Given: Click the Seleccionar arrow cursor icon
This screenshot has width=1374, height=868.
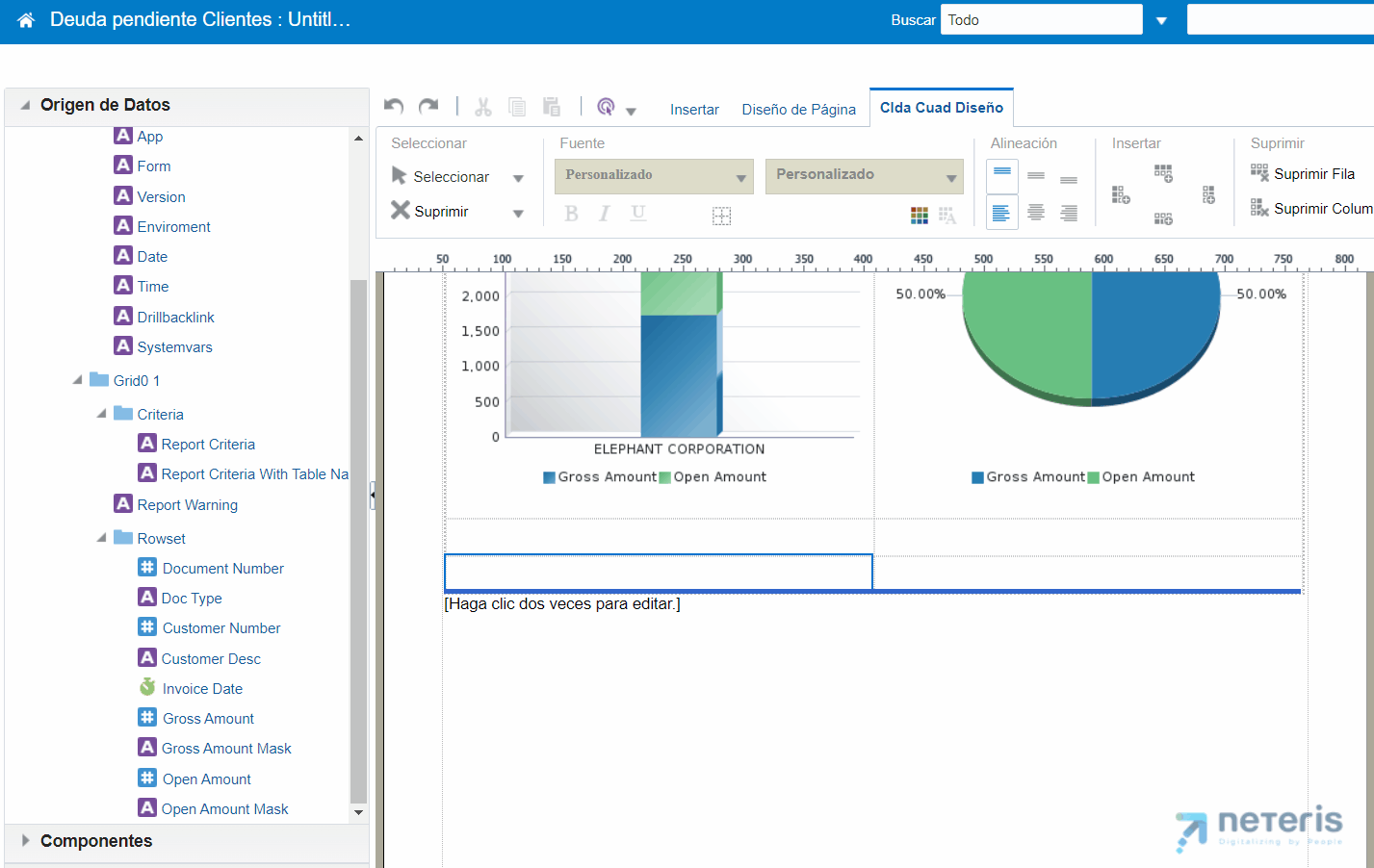Looking at the screenshot, I should pyautogui.click(x=400, y=175).
